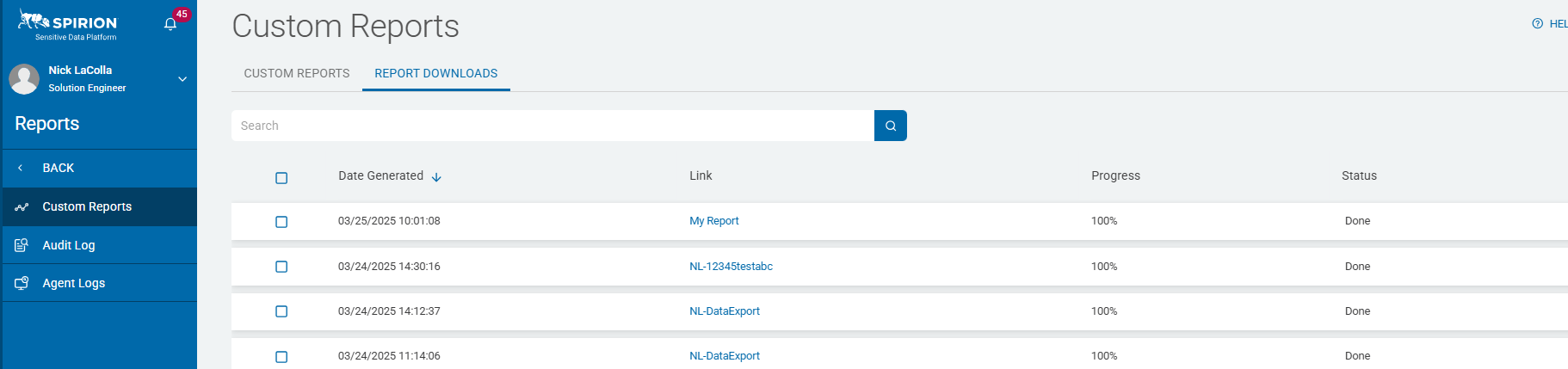The image size is (1568, 369).
Task: Focus the report Search field
Action: (553, 126)
